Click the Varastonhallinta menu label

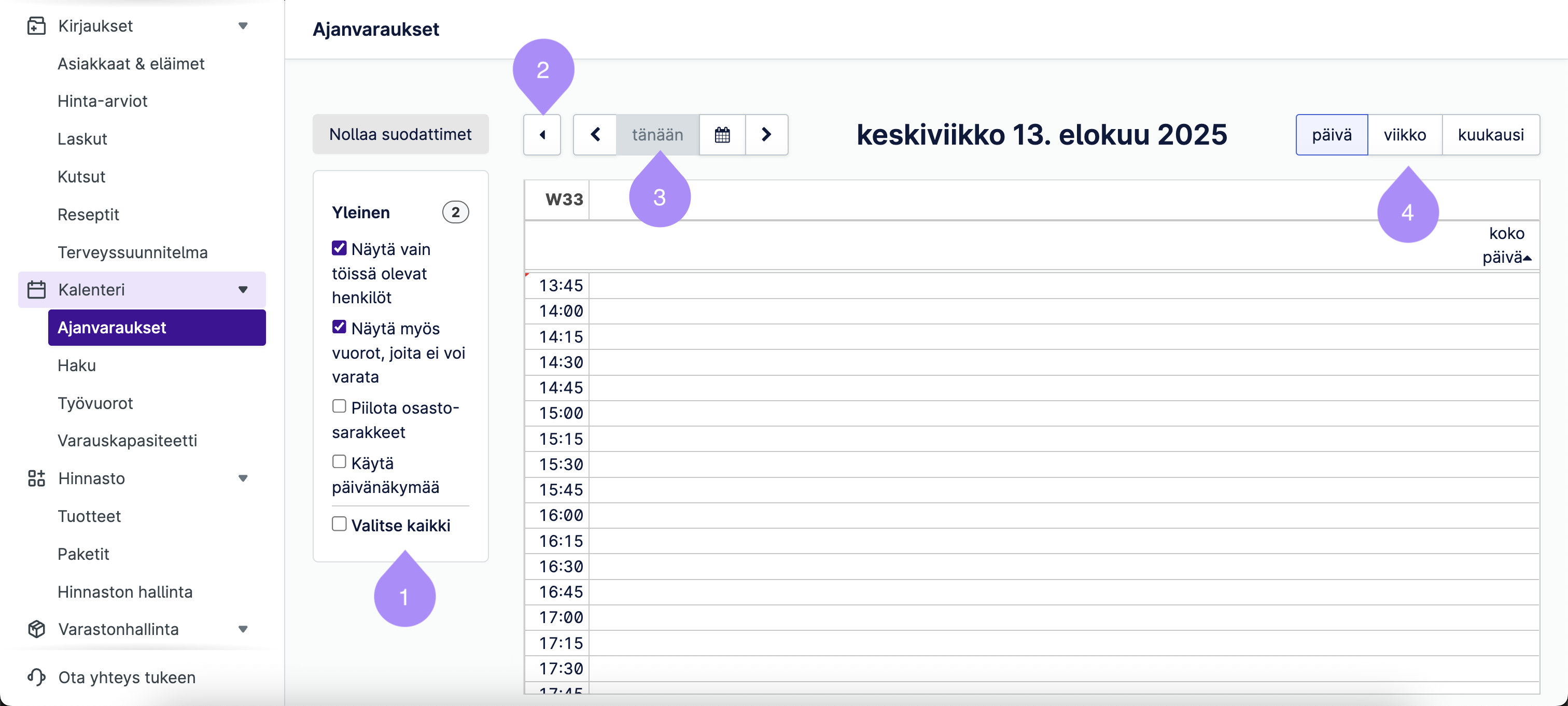118,629
